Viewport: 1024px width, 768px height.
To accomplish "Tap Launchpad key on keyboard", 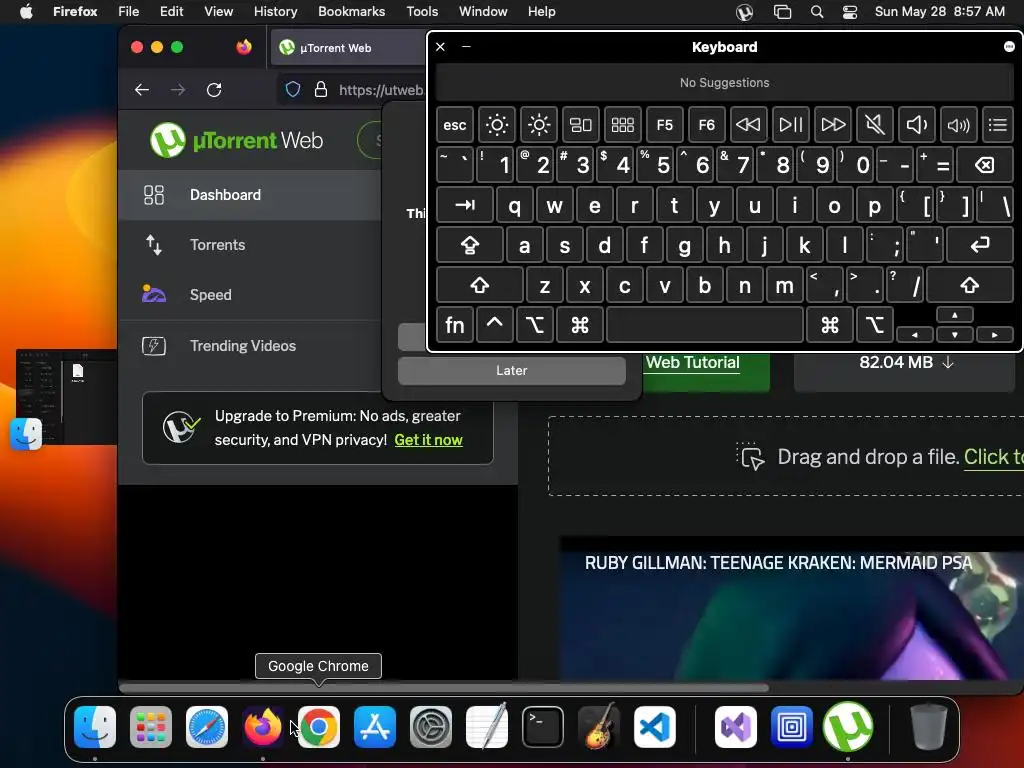I will click(x=622, y=125).
